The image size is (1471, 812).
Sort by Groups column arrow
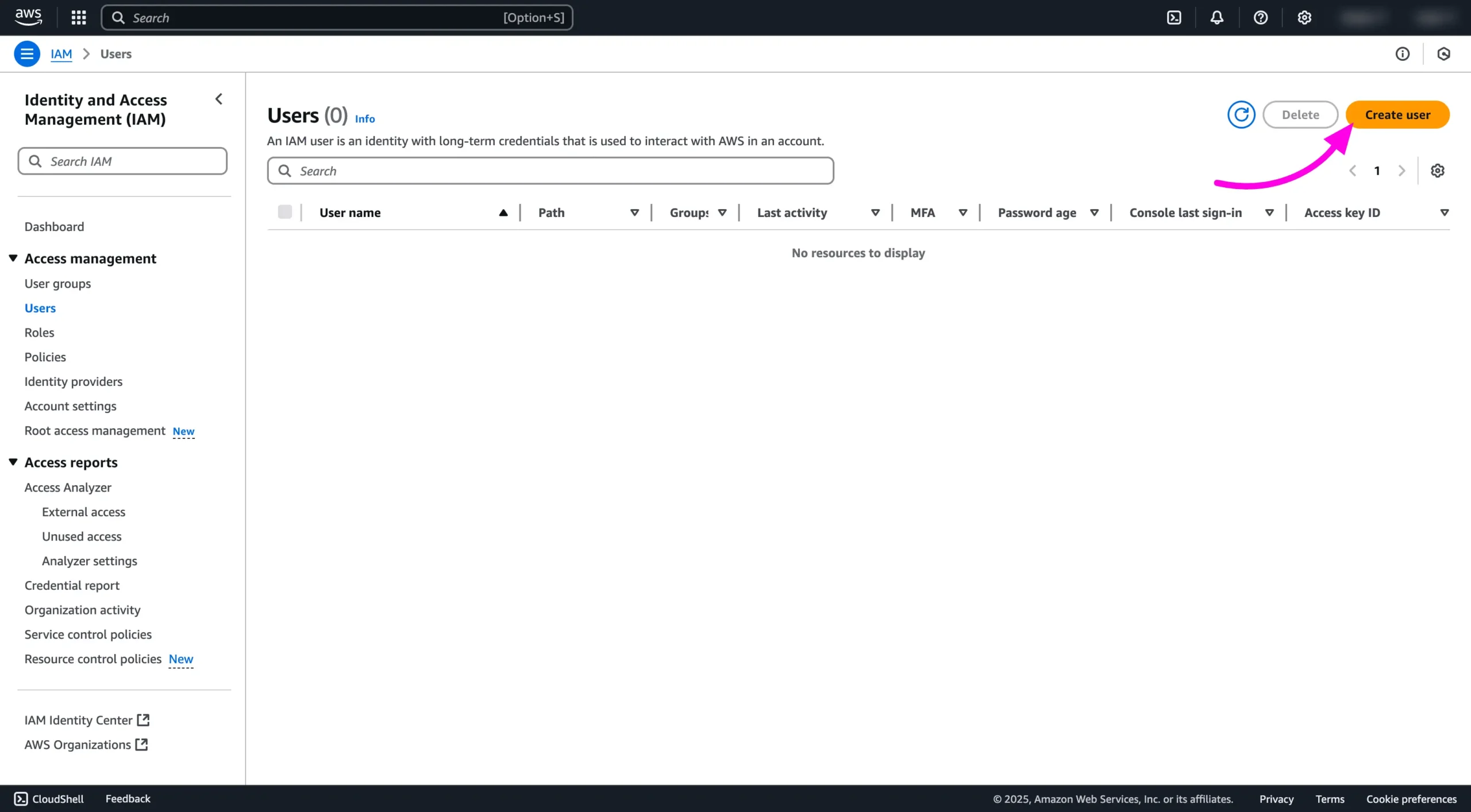[x=722, y=213]
